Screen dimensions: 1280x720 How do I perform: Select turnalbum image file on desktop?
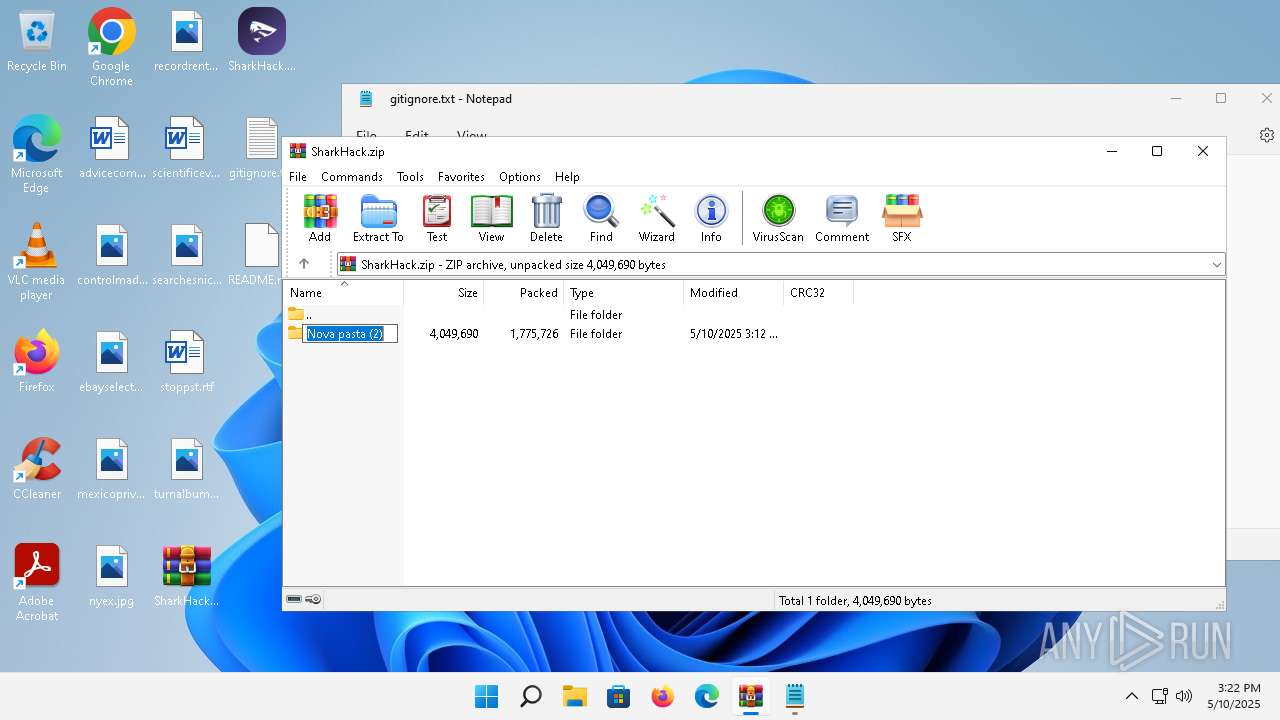click(187, 468)
